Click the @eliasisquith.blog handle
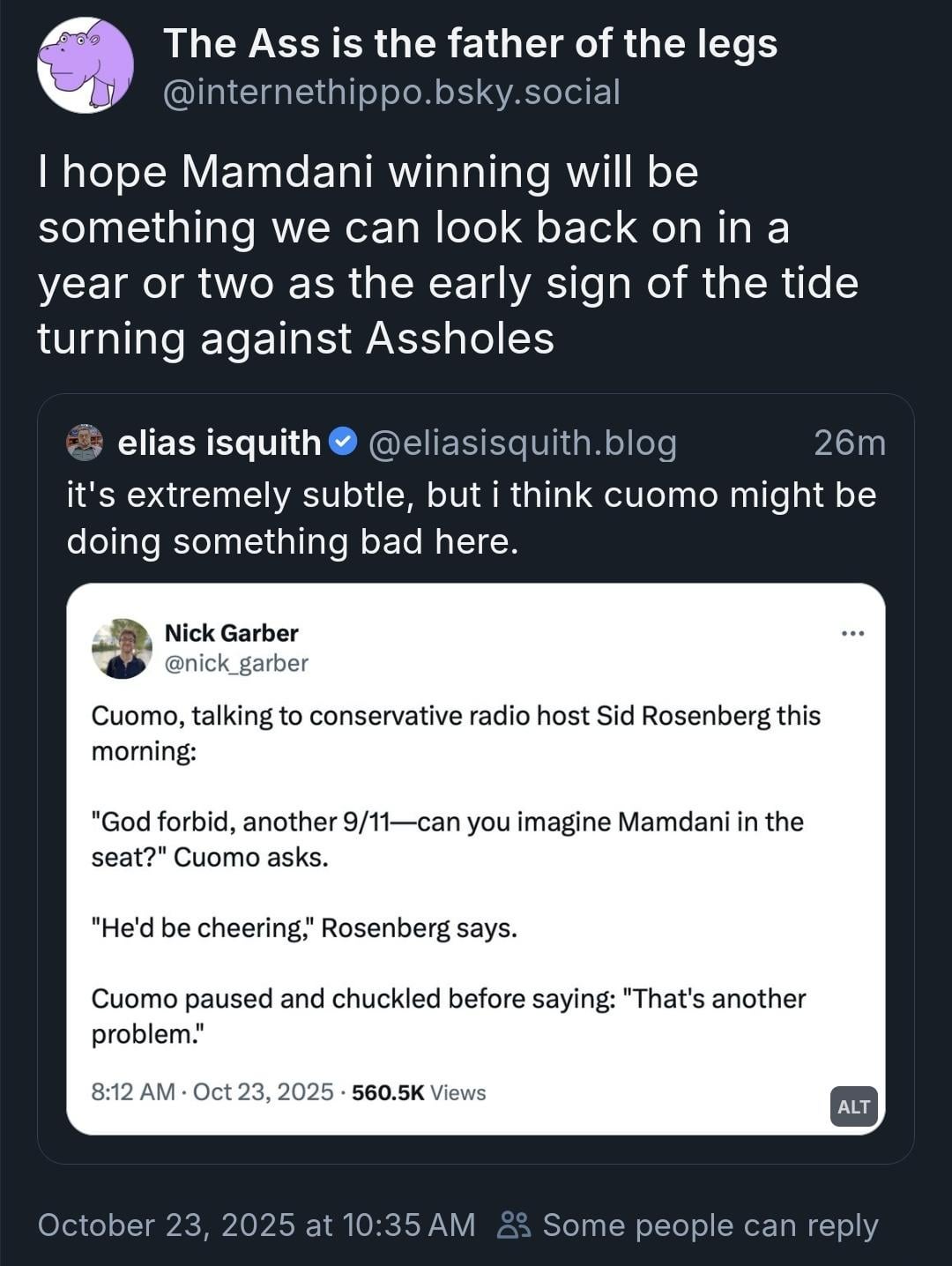Image resolution: width=952 pixels, height=1266 pixels. (522, 443)
